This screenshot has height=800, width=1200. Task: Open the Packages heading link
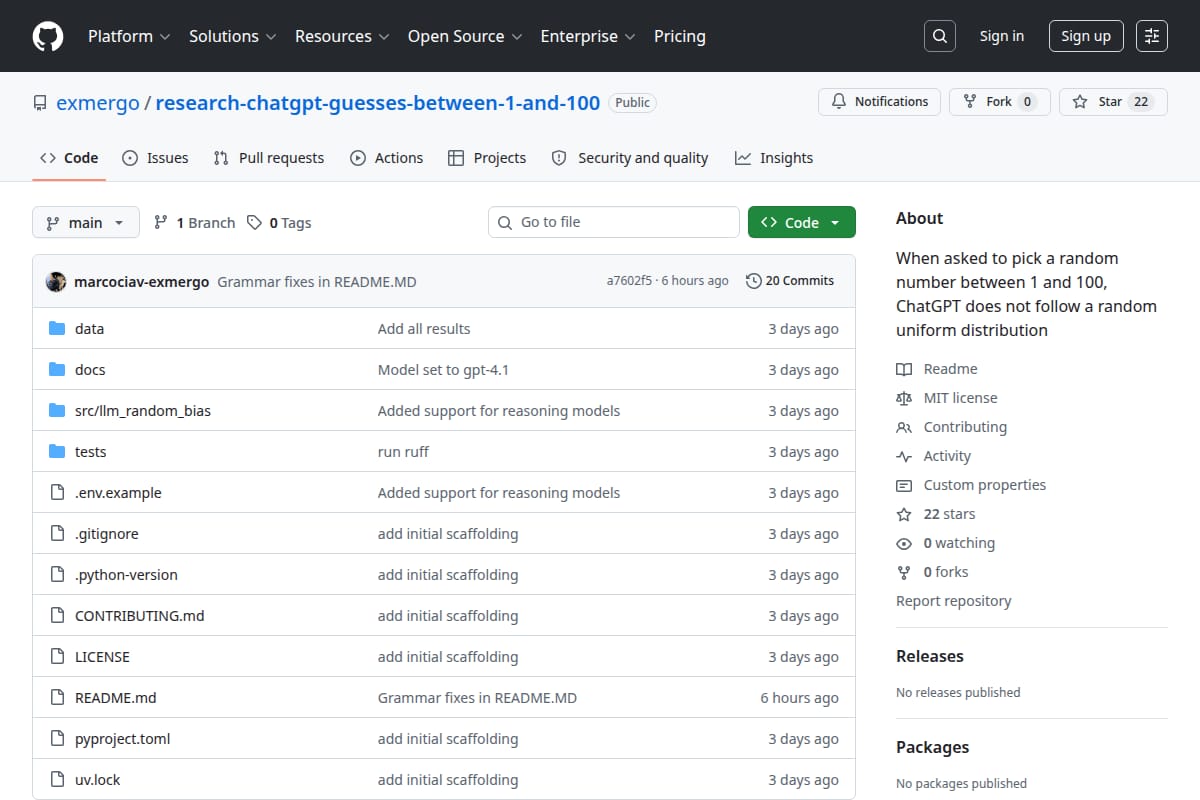(x=932, y=747)
